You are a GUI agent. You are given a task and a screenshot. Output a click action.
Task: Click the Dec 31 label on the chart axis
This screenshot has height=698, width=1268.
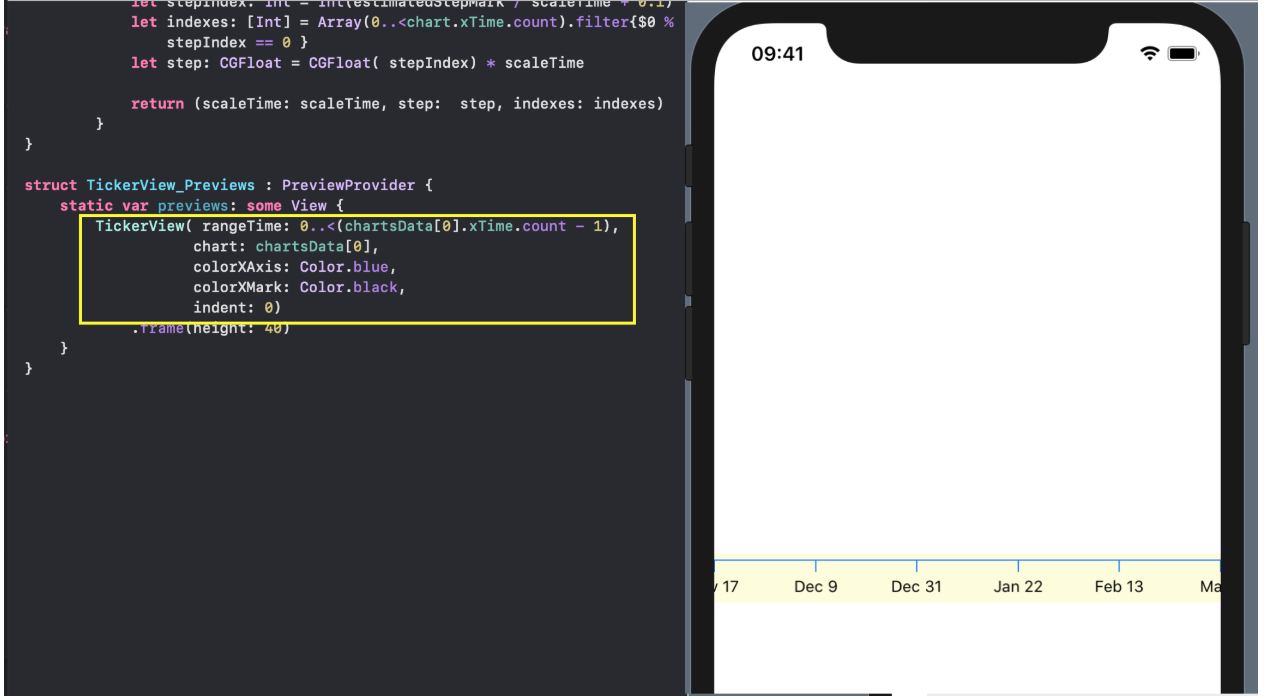[915, 586]
